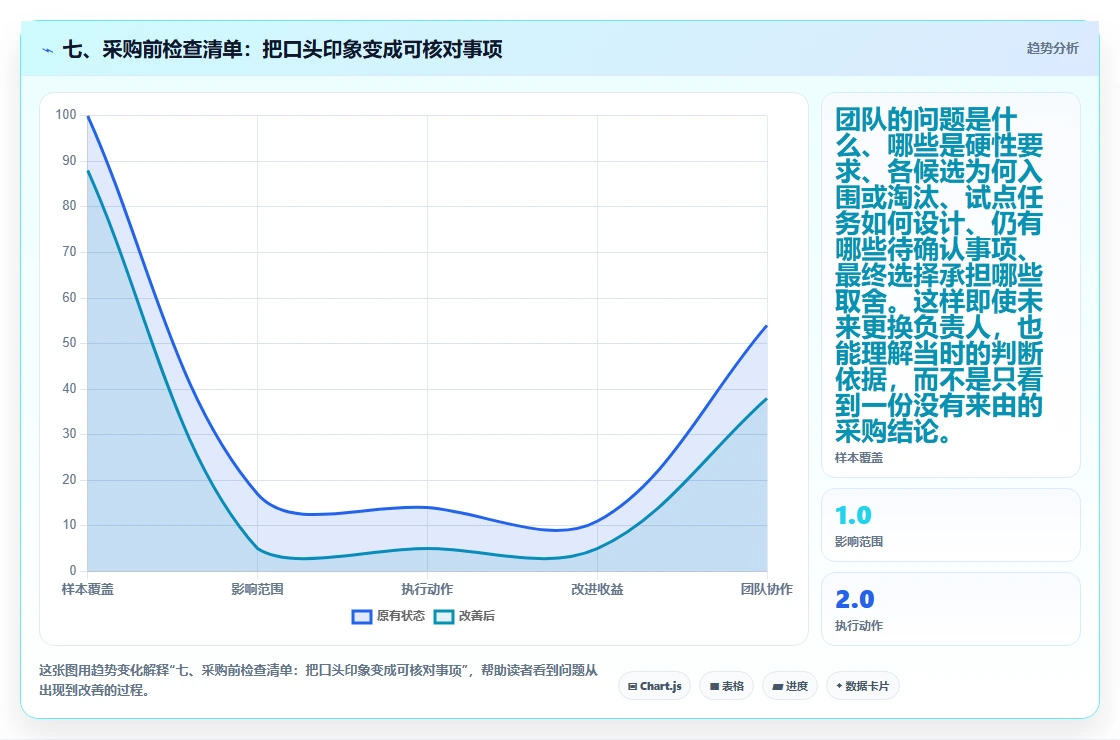
Task: Select the 表格 tag chip
Action: point(726,686)
